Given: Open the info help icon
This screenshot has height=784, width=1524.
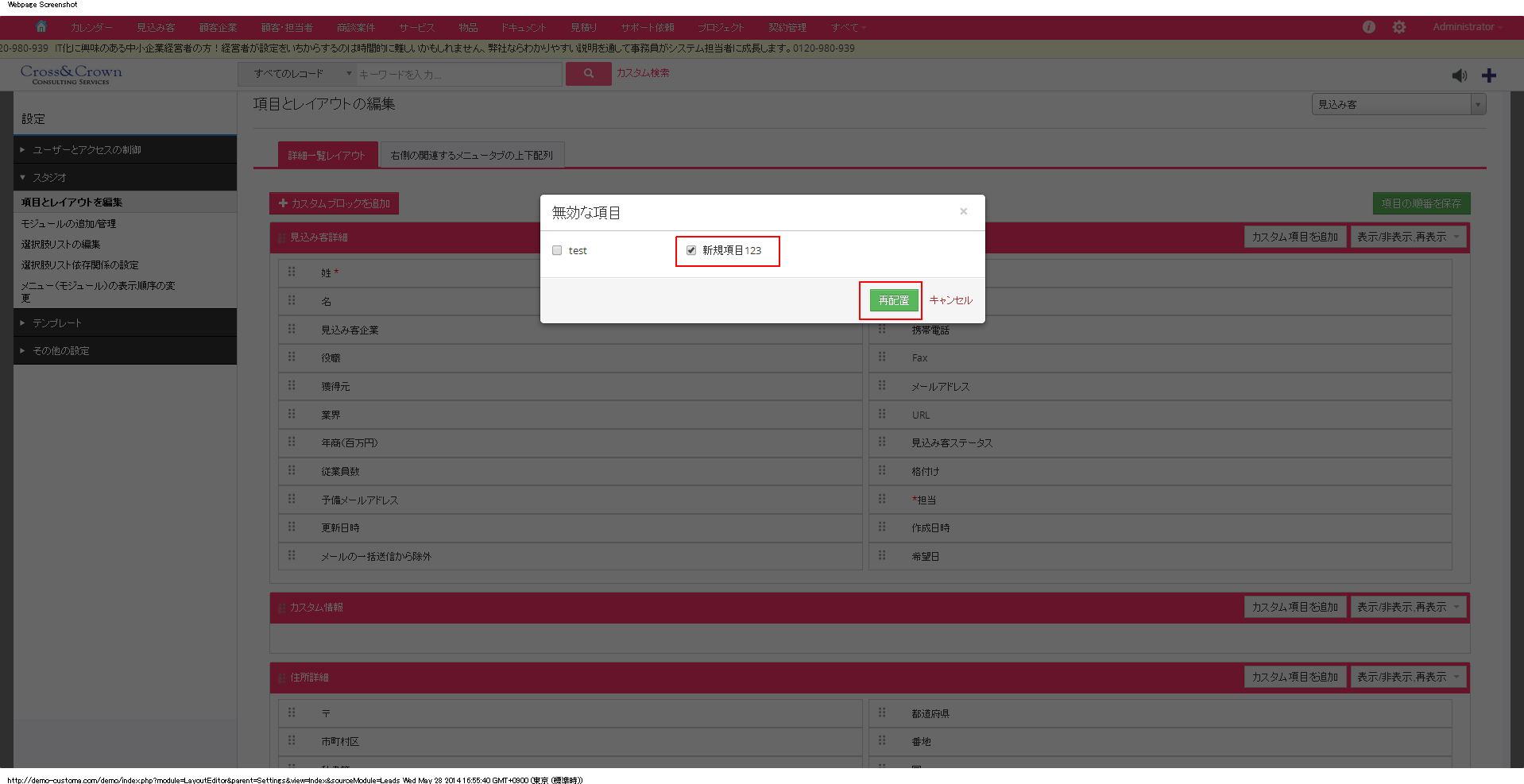Looking at the screenshot, I should 1368,27.
